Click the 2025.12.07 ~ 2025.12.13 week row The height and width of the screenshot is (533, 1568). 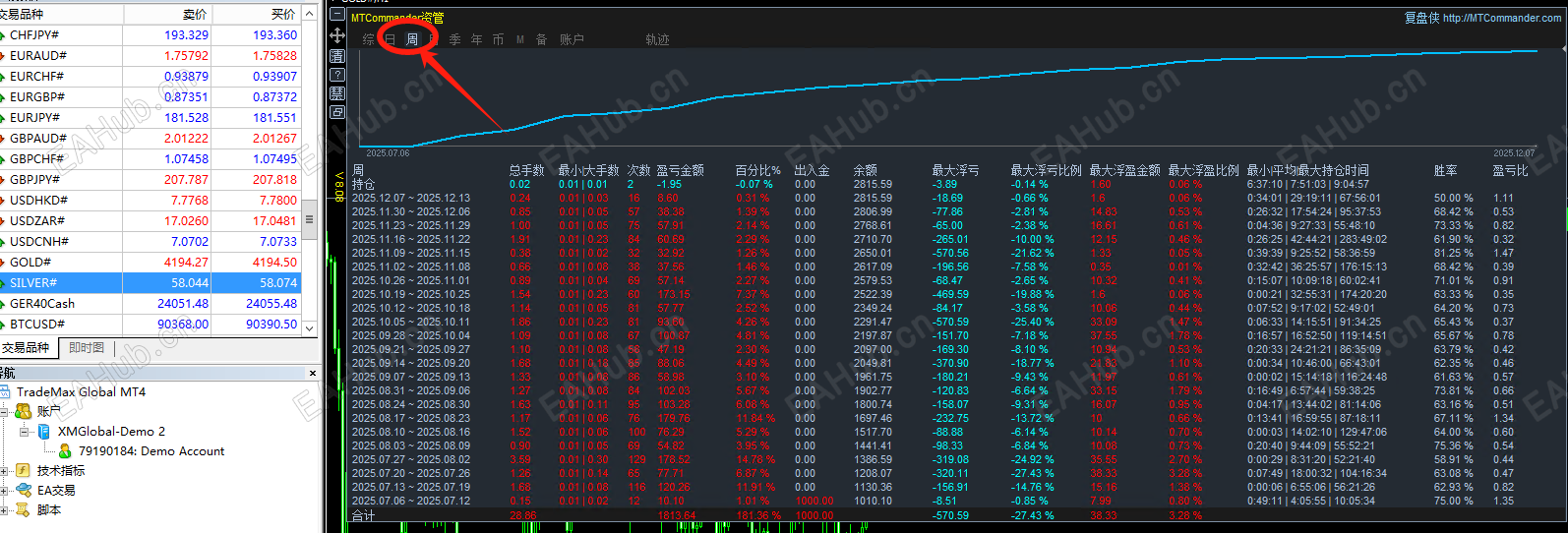pyautogui.click(x=940, y=198)
